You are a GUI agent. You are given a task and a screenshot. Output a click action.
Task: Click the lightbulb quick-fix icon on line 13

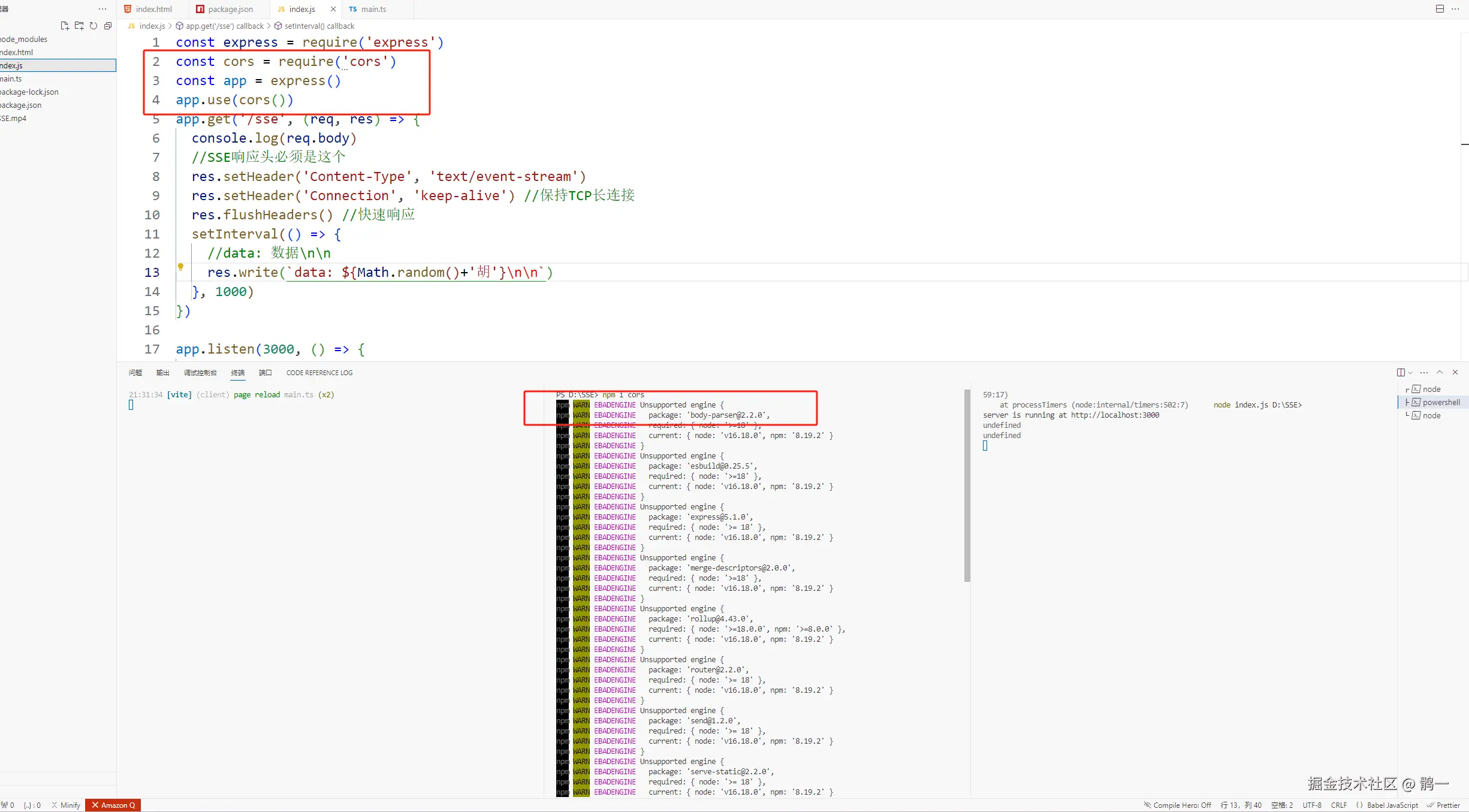click(180, 267)
